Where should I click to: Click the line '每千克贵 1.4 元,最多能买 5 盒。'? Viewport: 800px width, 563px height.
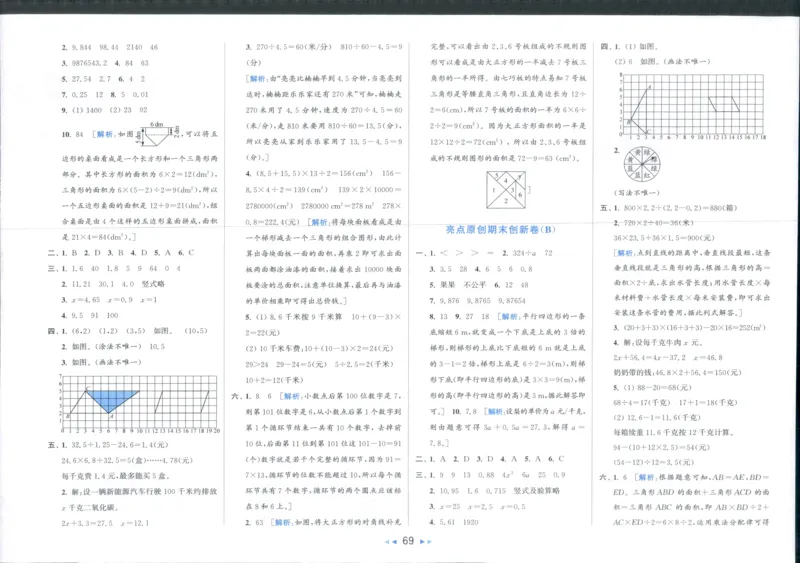[115, 476]
